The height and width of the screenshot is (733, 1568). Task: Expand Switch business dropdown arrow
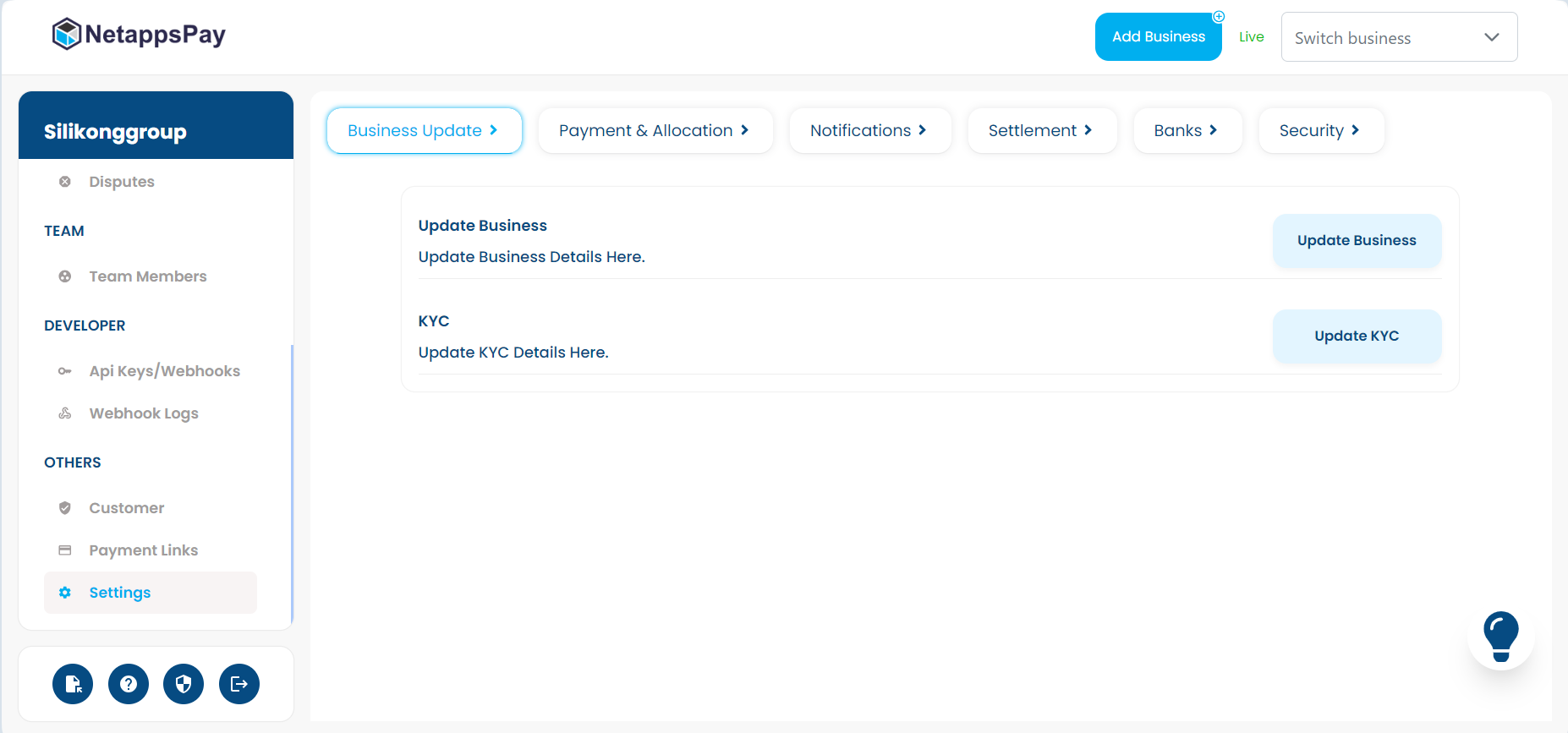[x=1492, y=37]
